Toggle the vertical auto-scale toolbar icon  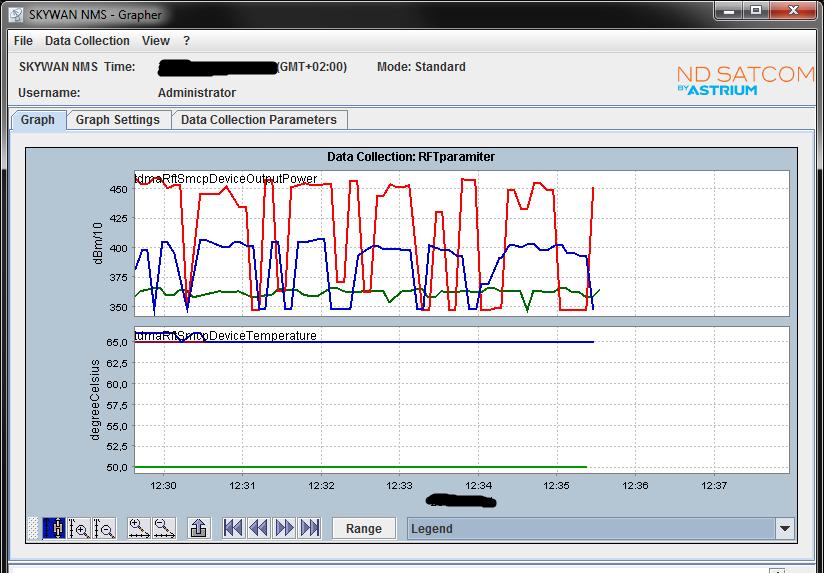(54, 528)
